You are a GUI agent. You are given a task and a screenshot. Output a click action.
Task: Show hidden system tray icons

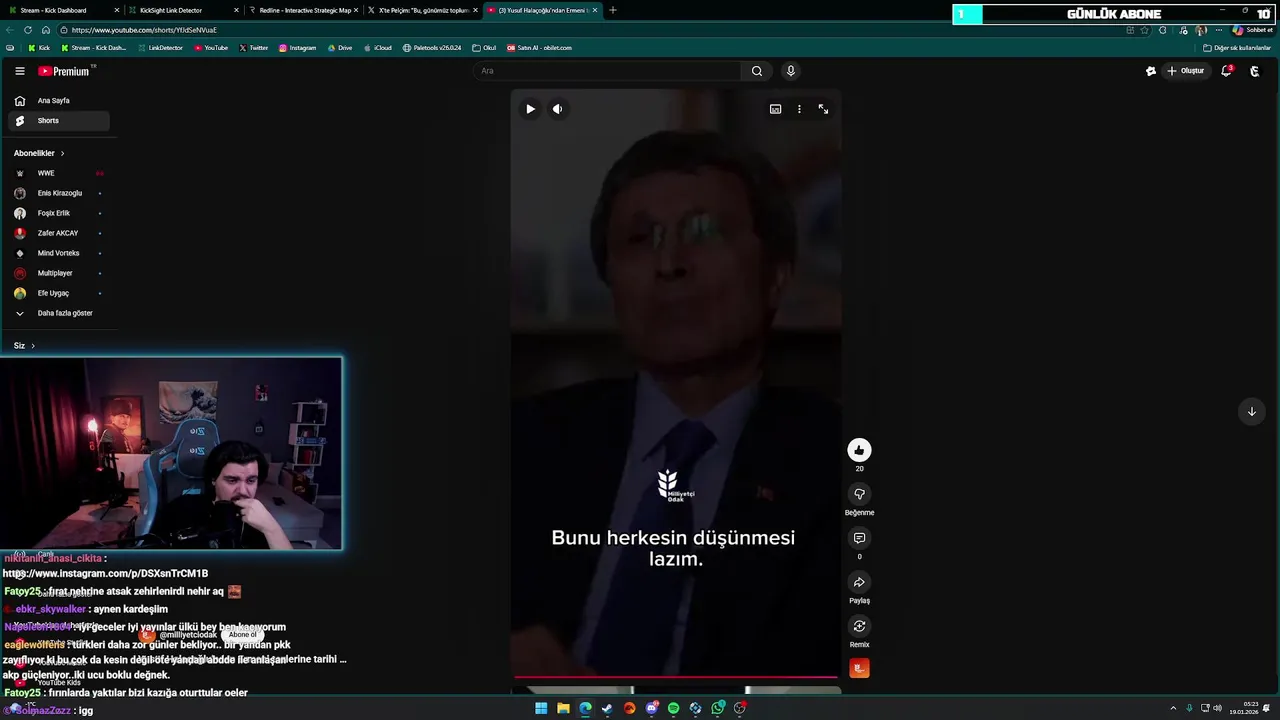click(1173, 708)
